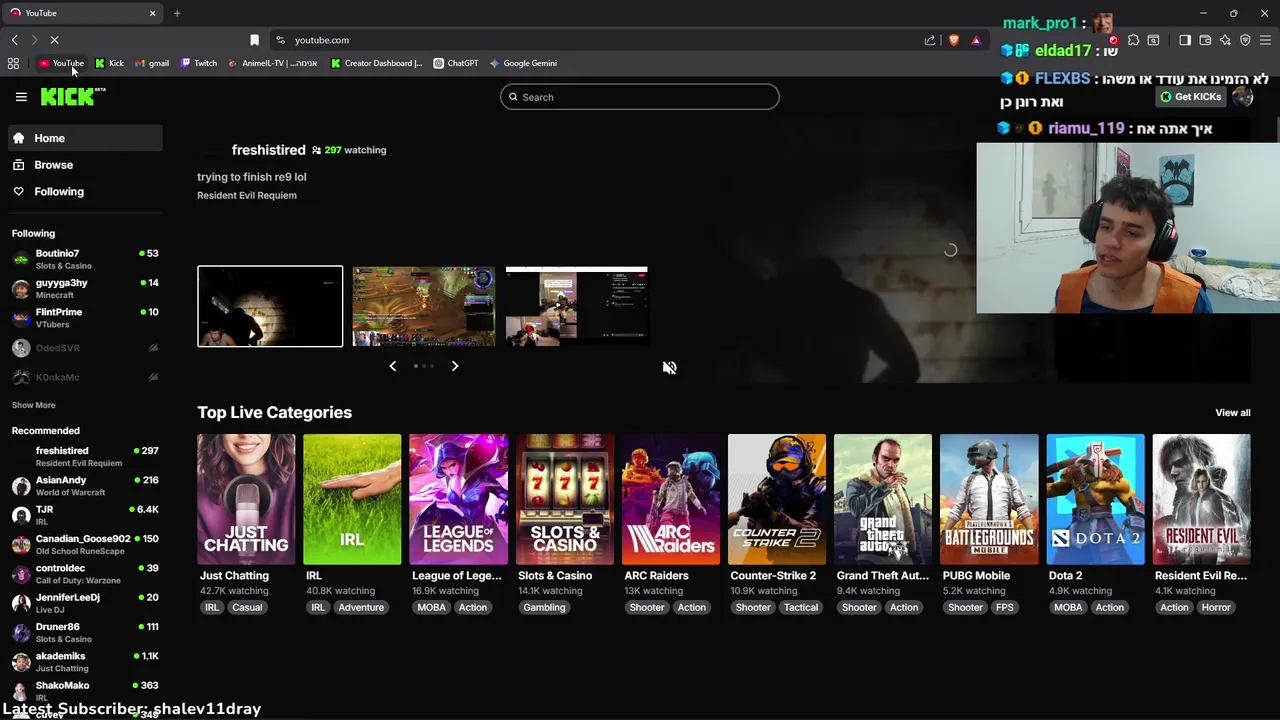Open League of Legends category card

[x=458, y=499]
